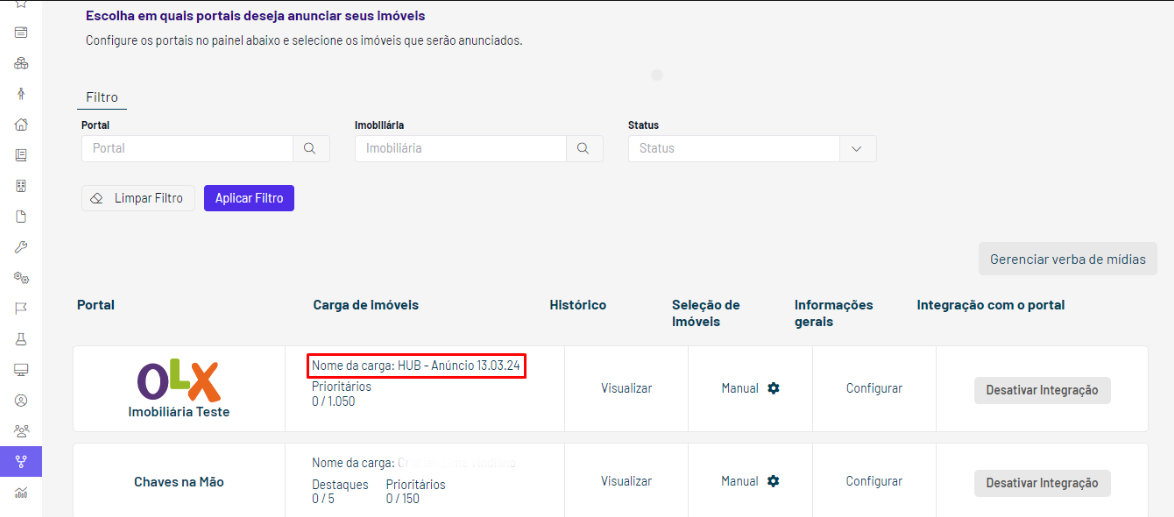This screenshot has width=1174, height=517.
Task: Click the flag sidebar icon
Action: [21, 308]
